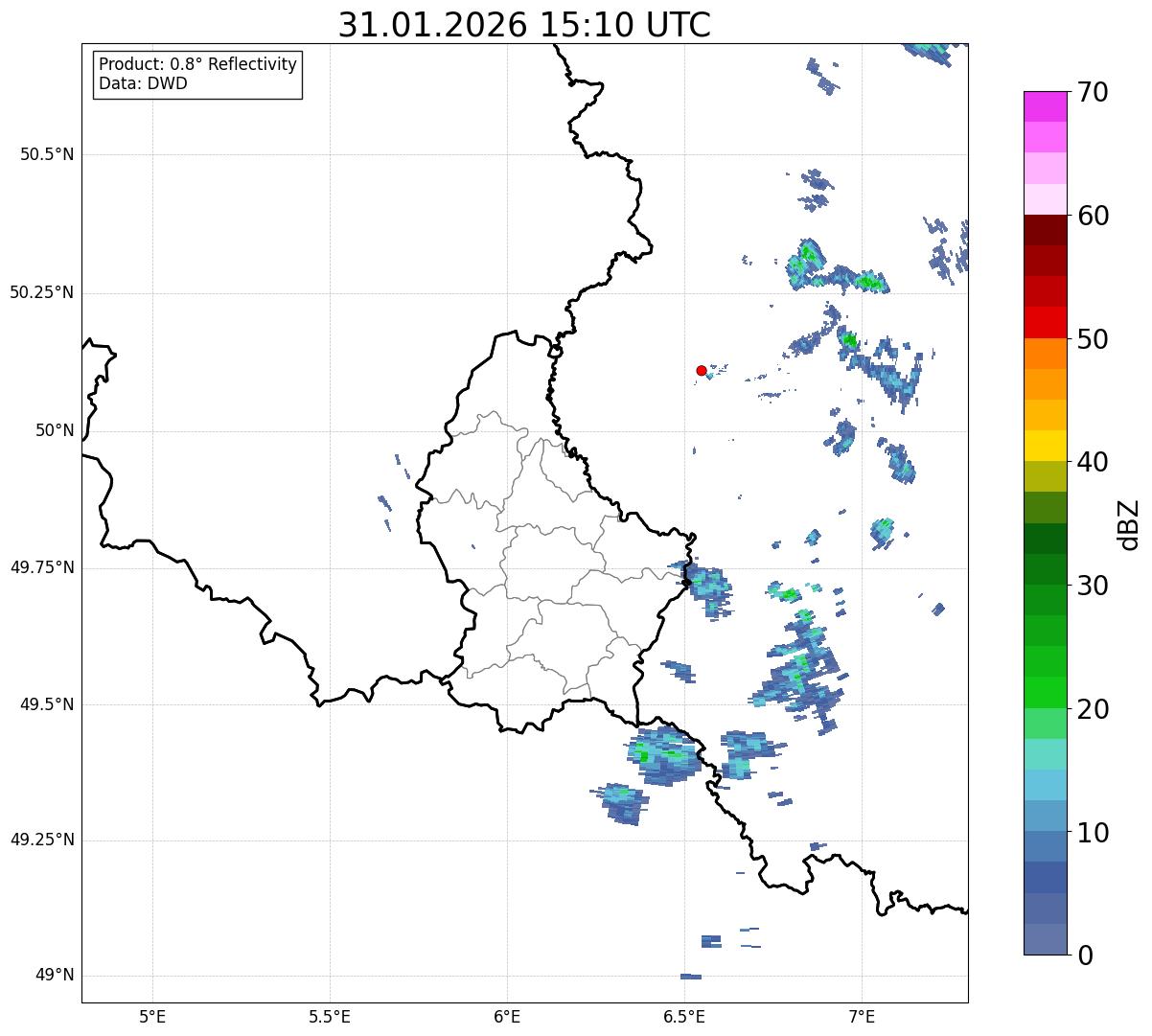Click the dBZ colorbar axis label
The height and width of the screenshot is (1036, 1152).
1129,524
